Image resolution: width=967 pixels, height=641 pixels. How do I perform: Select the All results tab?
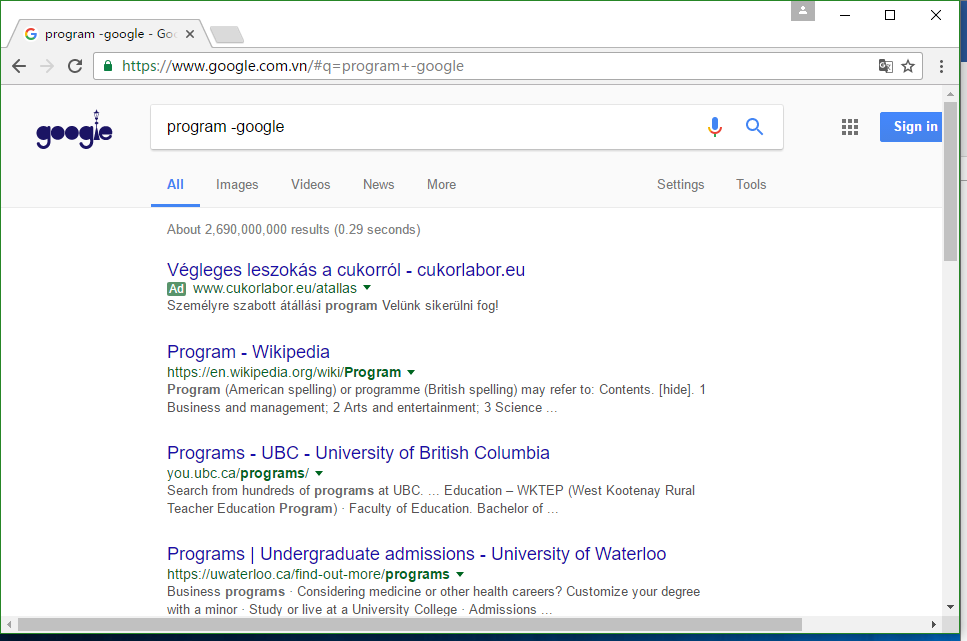pos(175,184)
